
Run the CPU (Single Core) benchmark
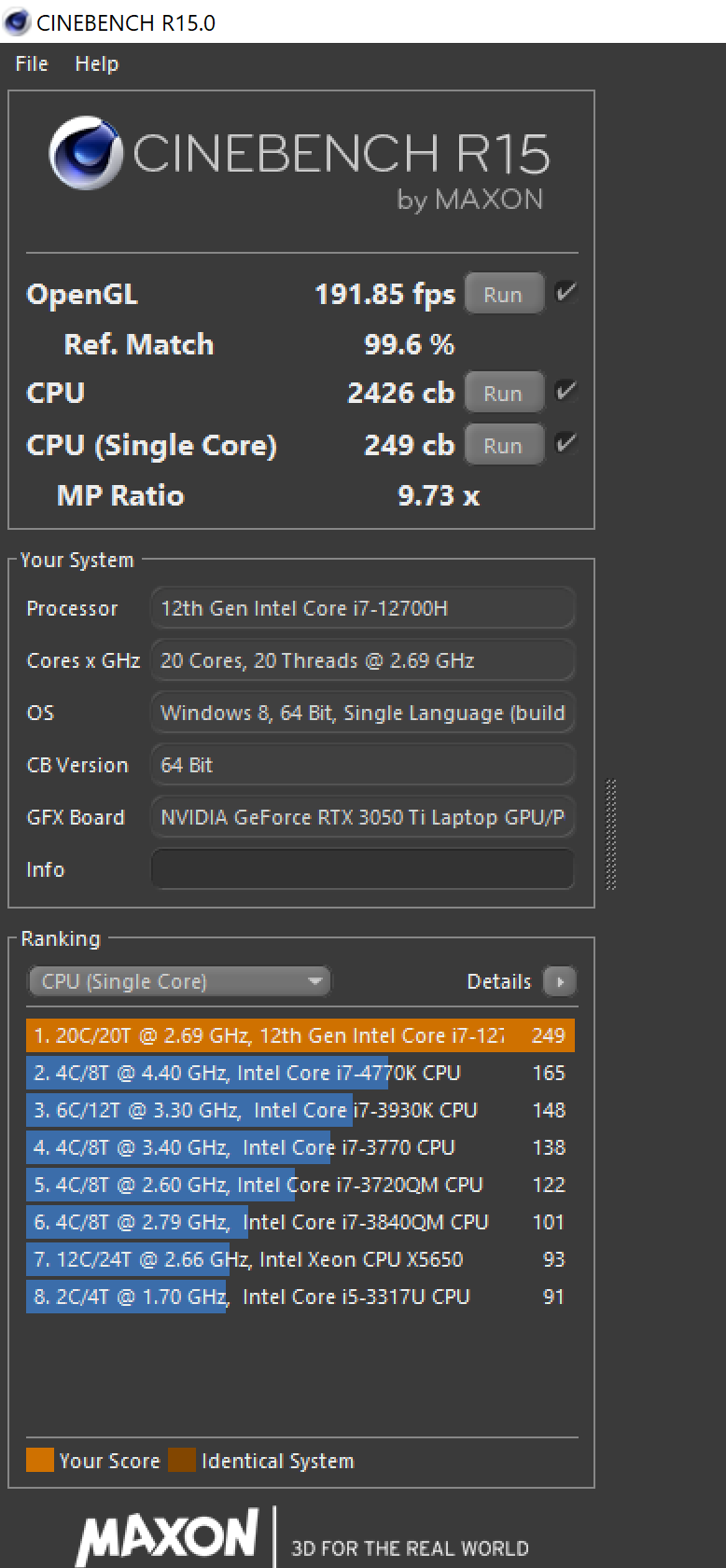click(x=504, y=445)
